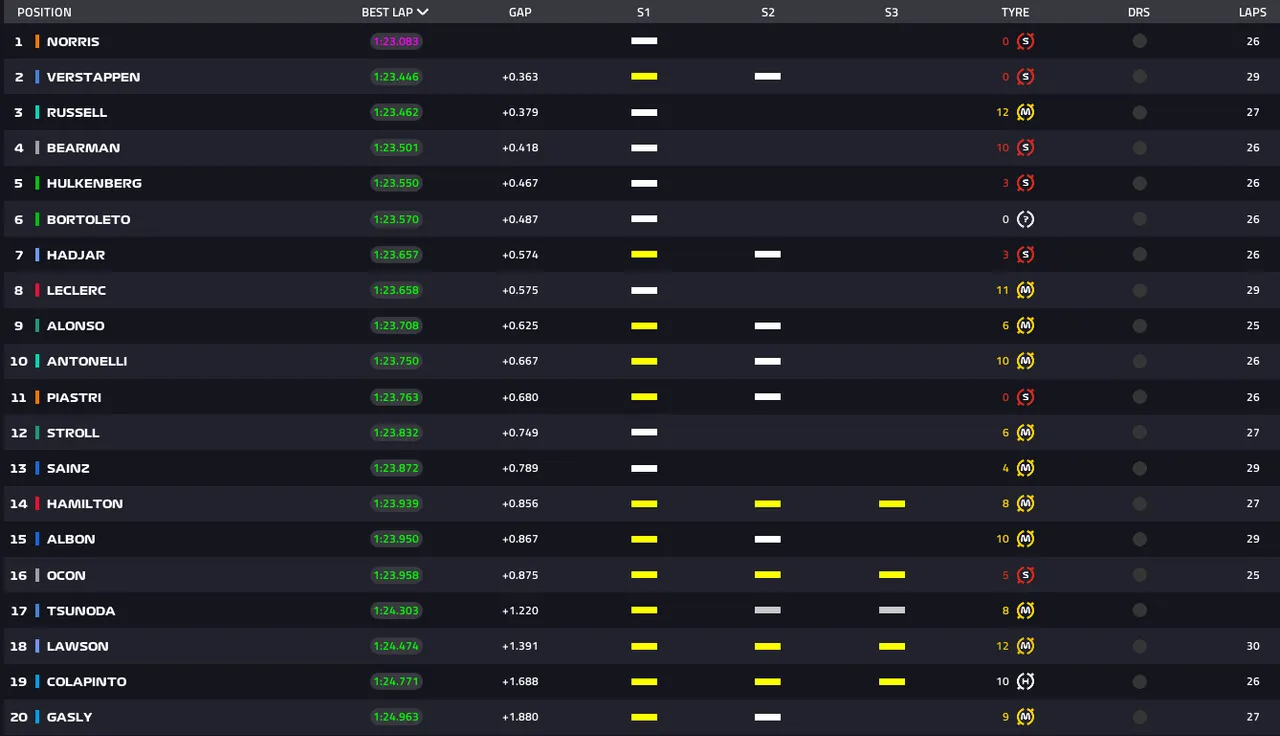Image resolution: width=1280 pixels, height=736 pixels.
Task: Click the Gap column header
Action: point(519,13)
